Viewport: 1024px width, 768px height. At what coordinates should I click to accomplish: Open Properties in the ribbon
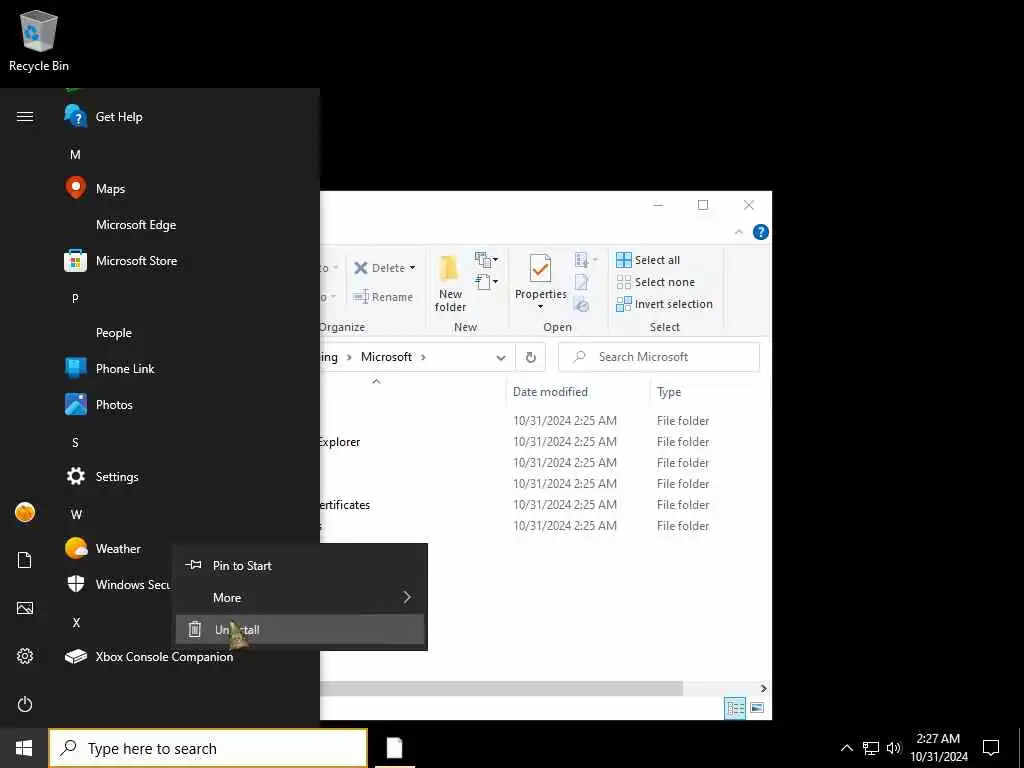pos(540,276)
